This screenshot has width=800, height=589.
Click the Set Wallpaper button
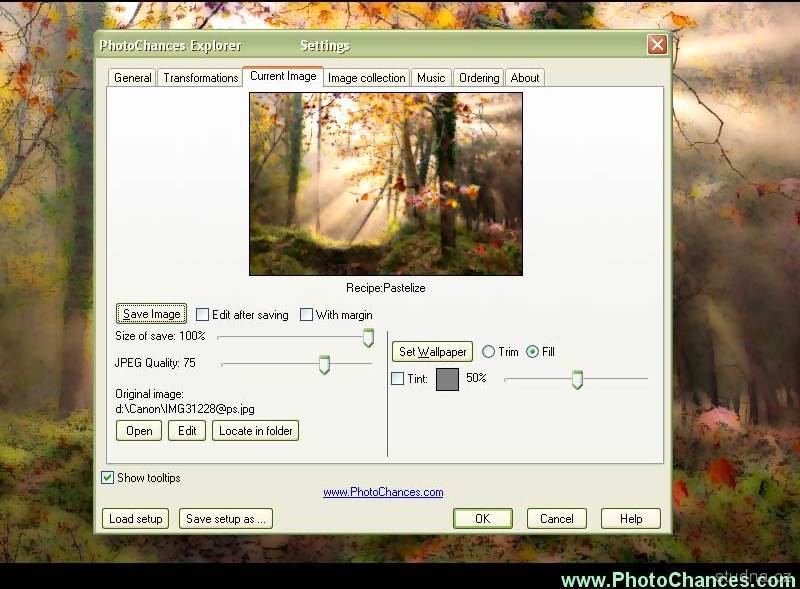tap(432, 352)
